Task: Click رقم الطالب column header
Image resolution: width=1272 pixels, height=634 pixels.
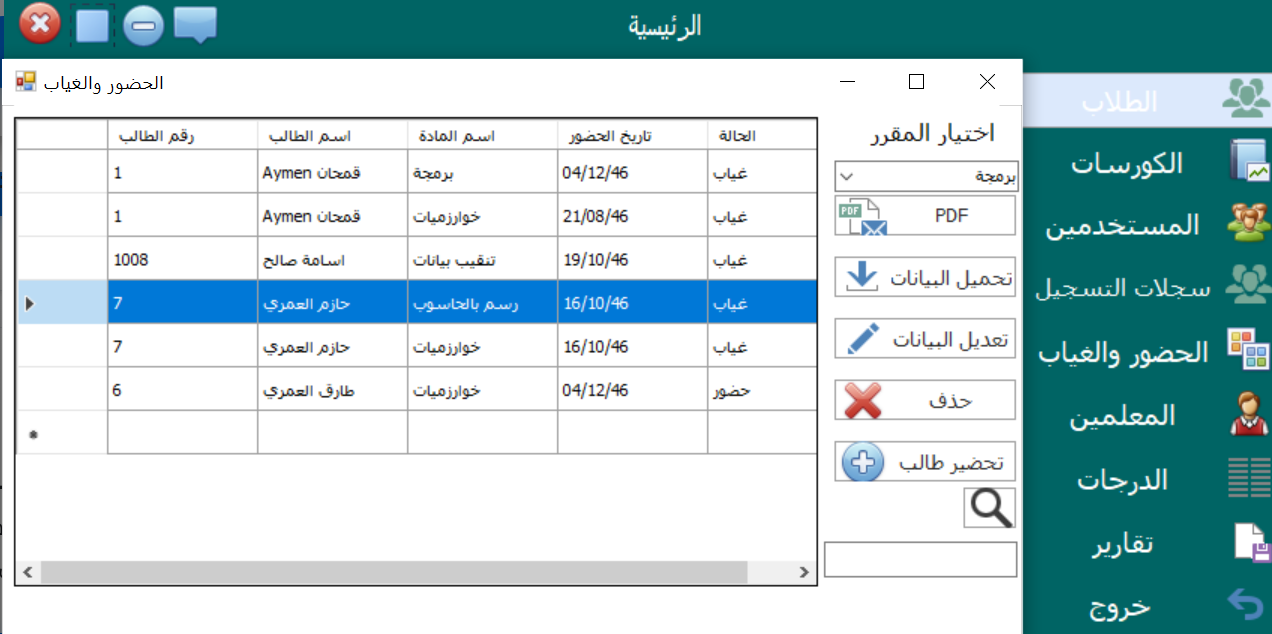Action: (x=182, y=135)
